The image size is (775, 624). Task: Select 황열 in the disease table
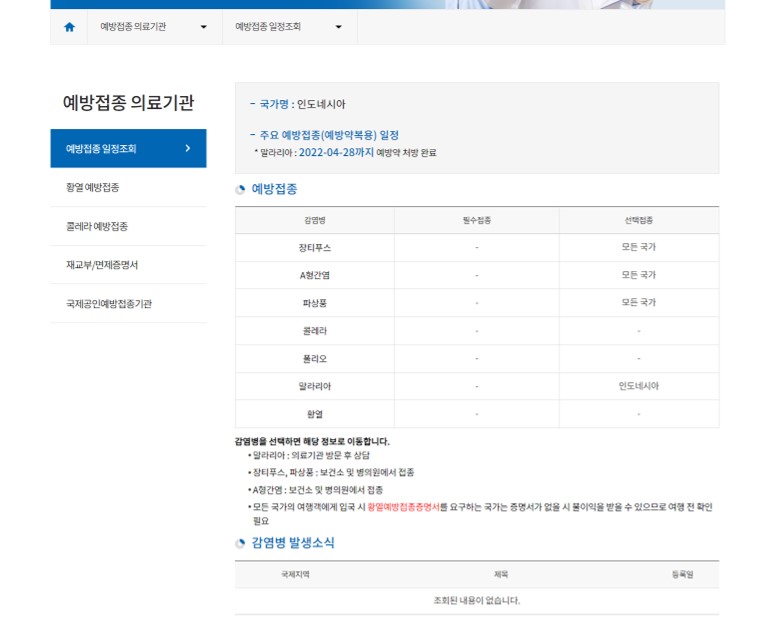click(315, 414)
